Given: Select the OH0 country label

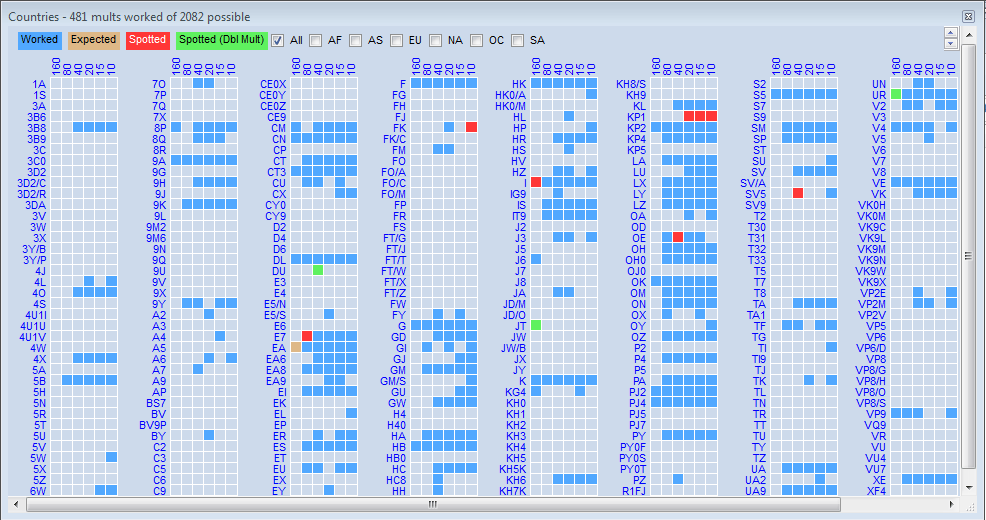Looking at the screenshot, I should click(636, 259).
